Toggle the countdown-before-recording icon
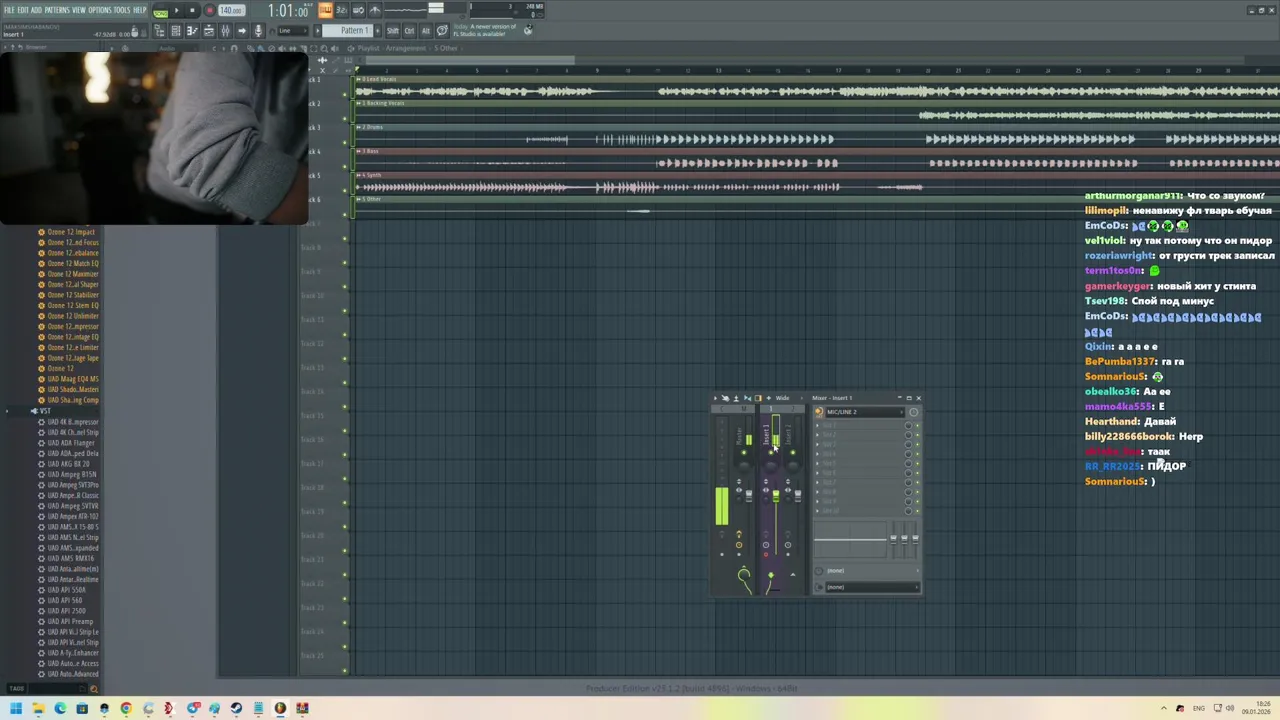1280x720 pixels. [x=342, y=10]
